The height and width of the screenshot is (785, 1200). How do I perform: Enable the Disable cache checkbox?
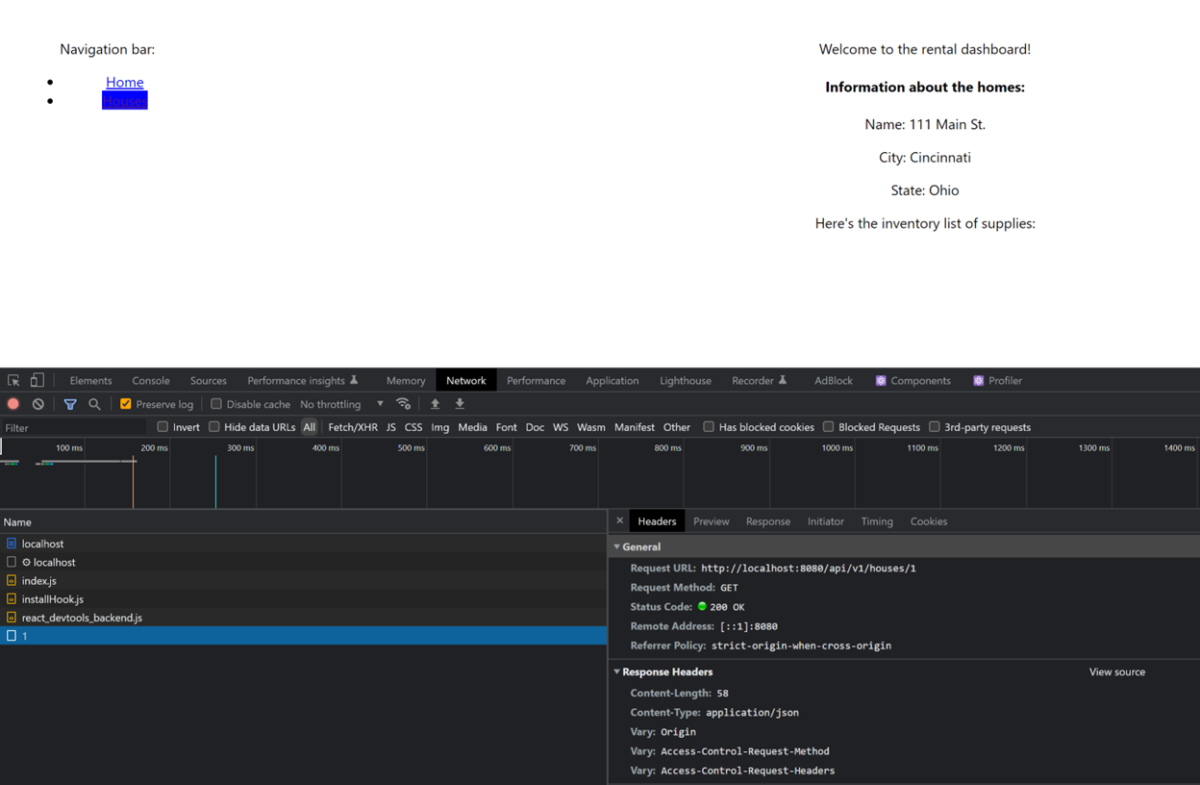216,404
